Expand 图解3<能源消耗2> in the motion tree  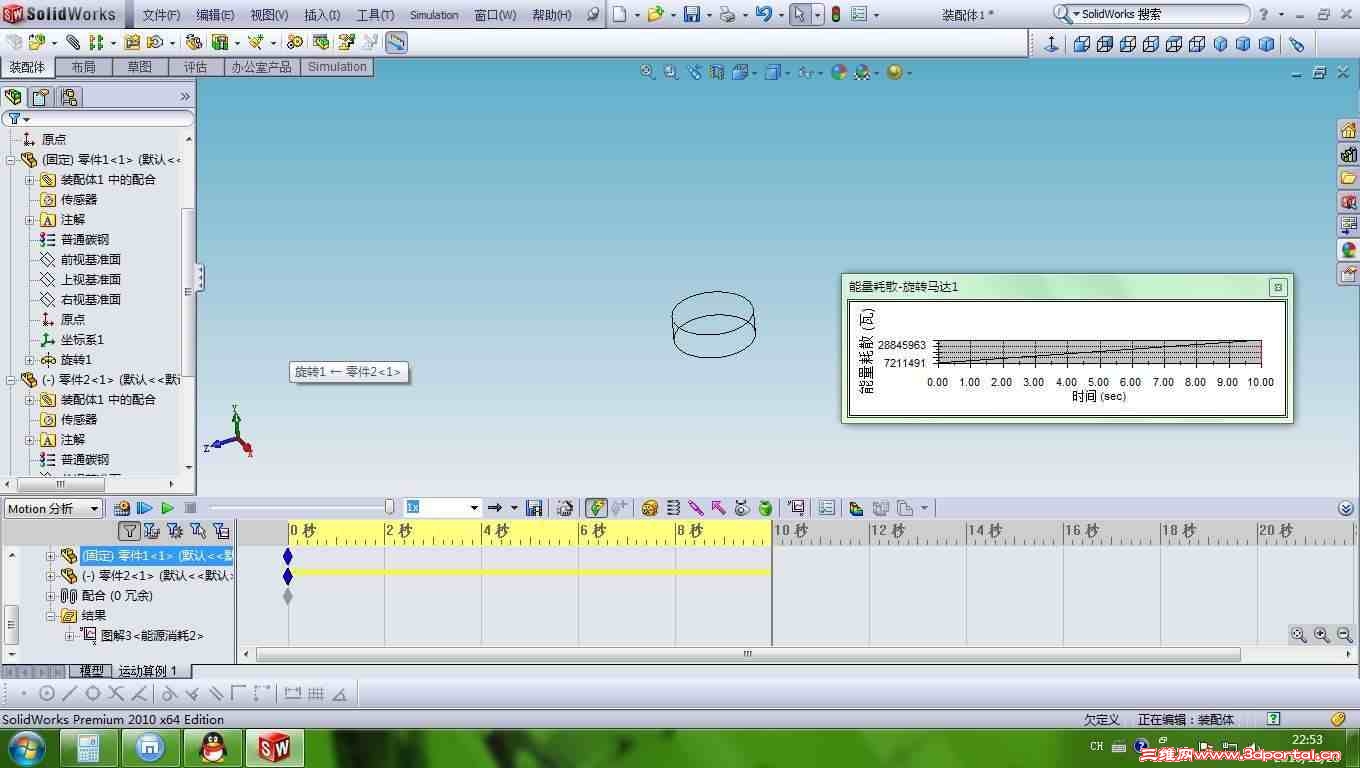[x=69, y=636]
